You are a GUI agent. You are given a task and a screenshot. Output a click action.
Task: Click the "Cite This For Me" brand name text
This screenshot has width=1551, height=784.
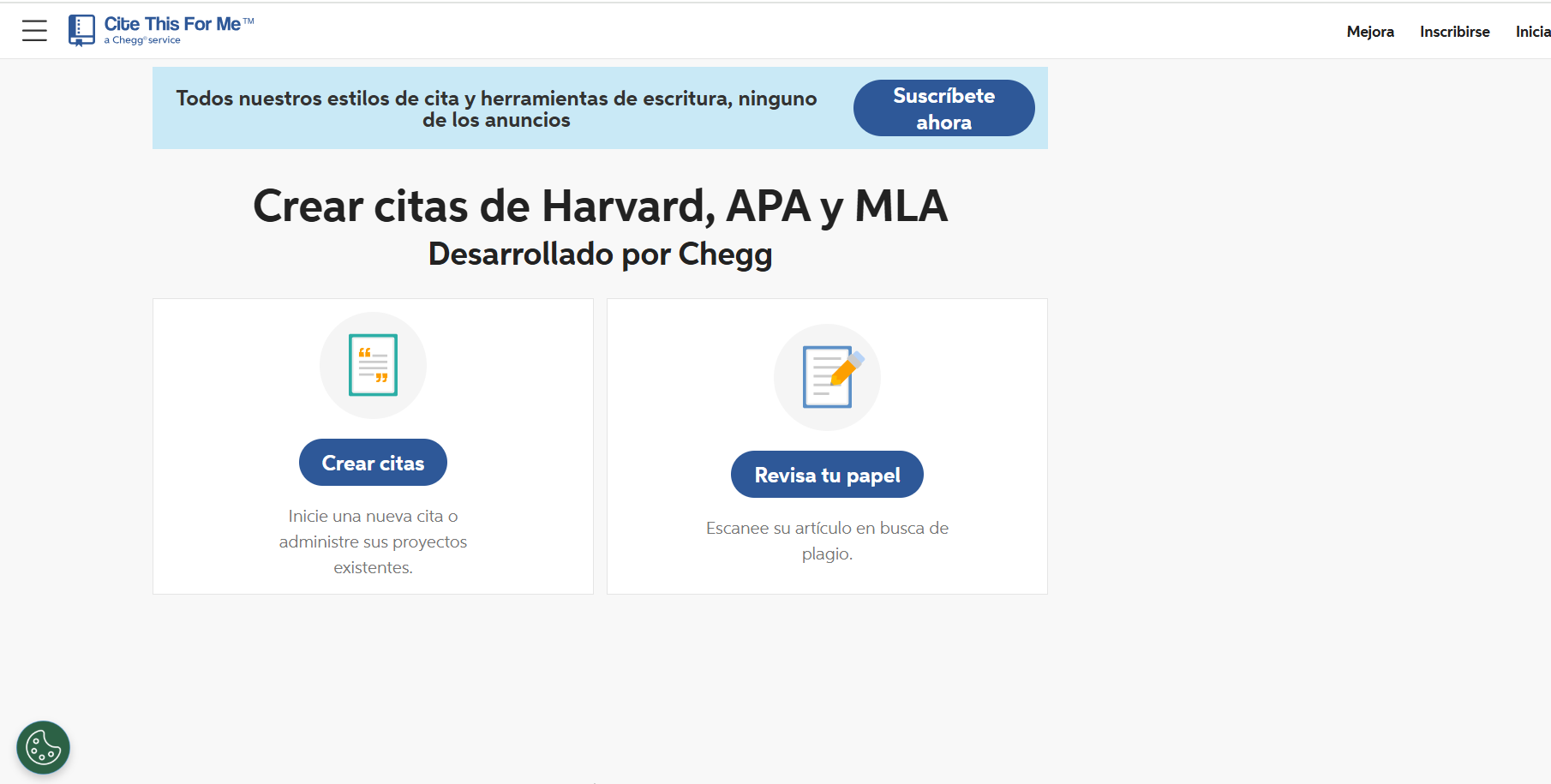point(172,24)
